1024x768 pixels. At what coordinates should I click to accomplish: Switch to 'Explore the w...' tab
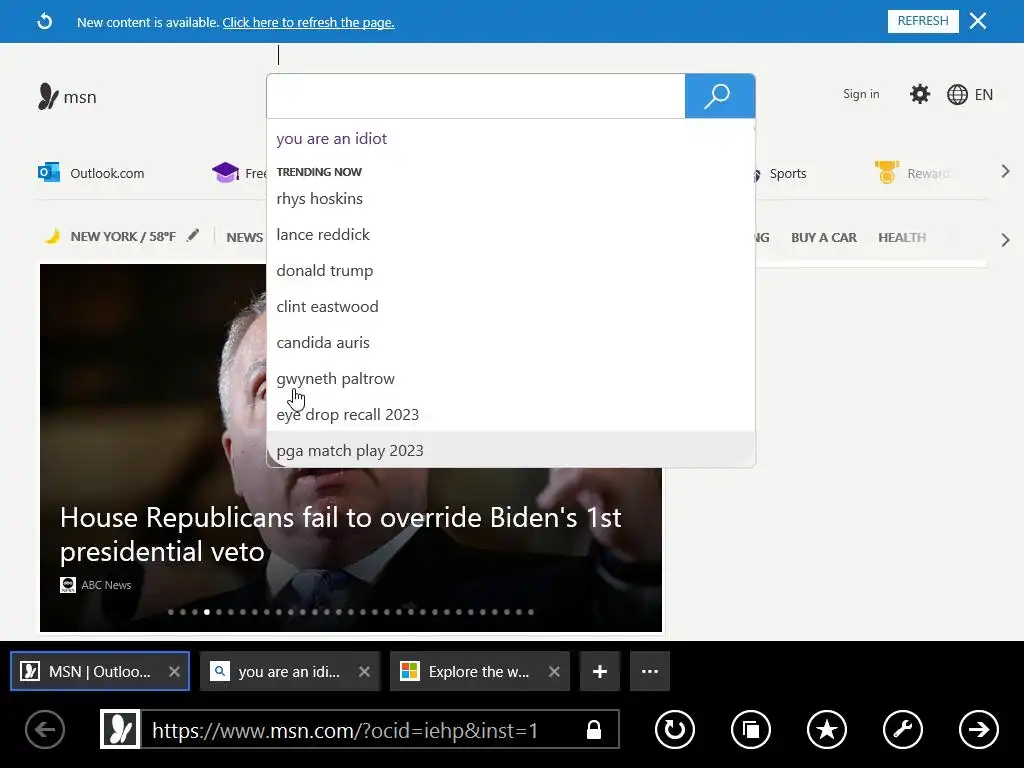[x=479, y=671]
